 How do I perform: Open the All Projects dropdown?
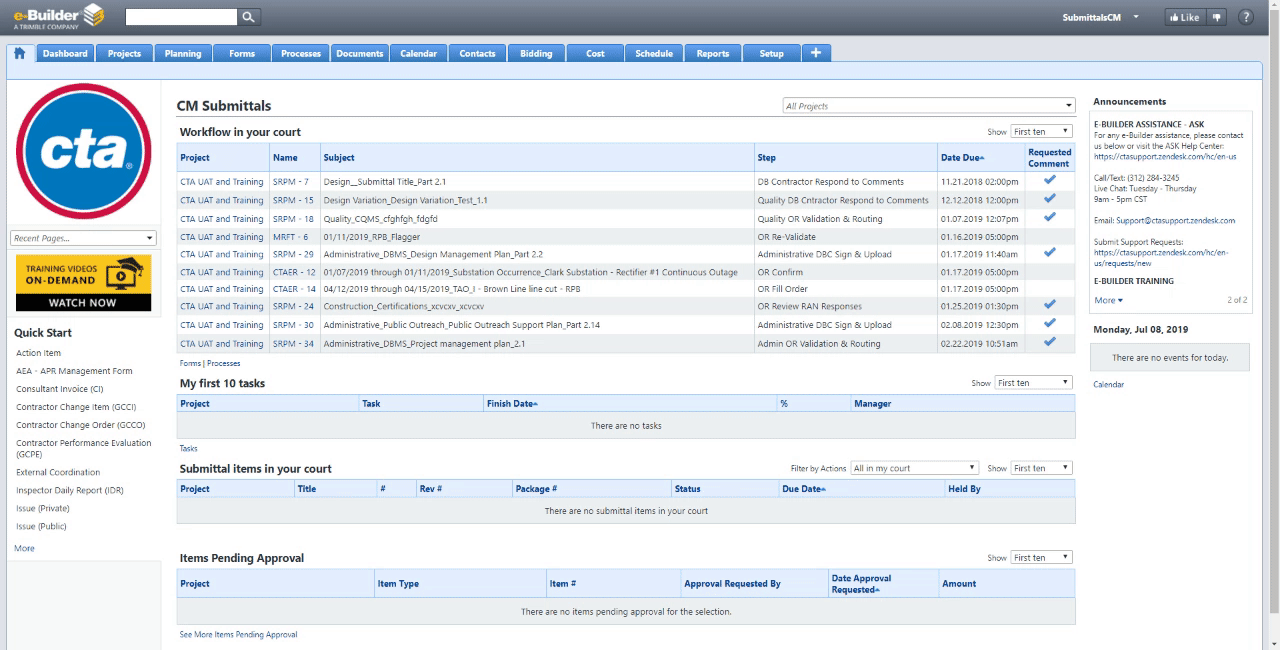[928, 106]
